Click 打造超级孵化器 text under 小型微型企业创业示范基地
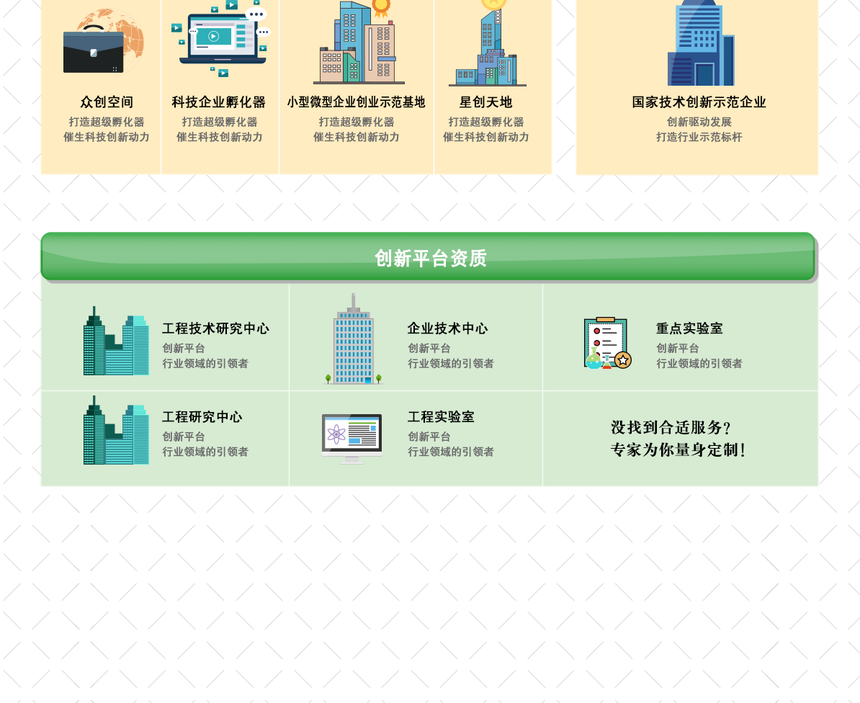The width and height of the screenshot is (860, 703). 356,122
